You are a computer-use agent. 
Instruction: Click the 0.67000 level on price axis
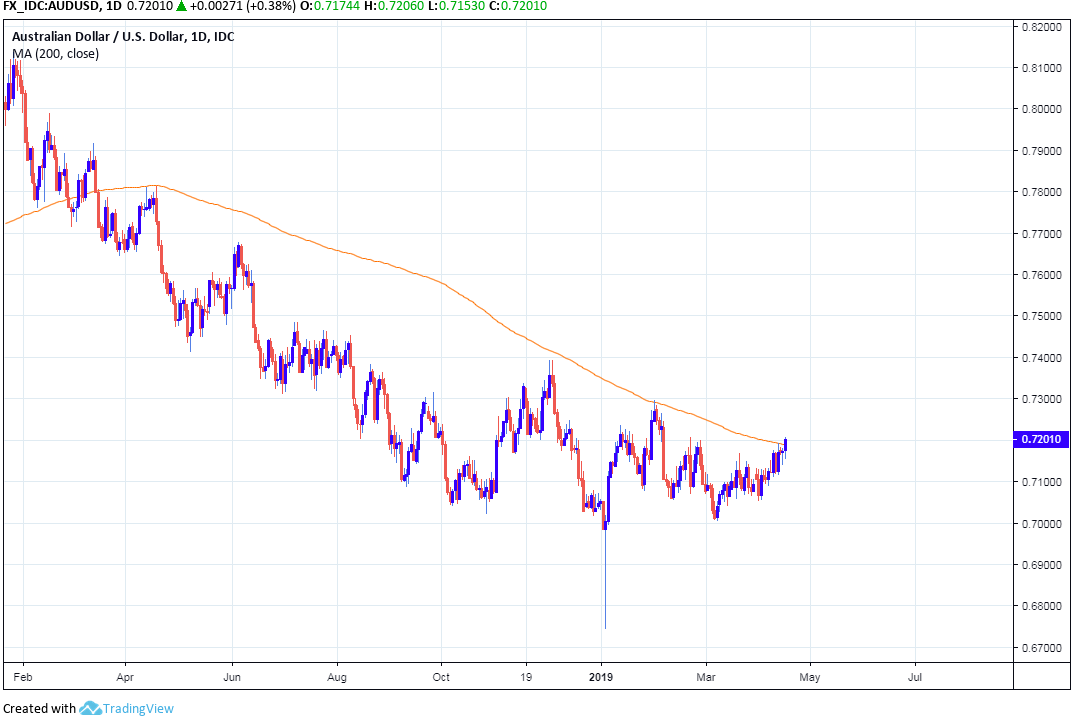pyautogui.click(x=1042, y=648)
